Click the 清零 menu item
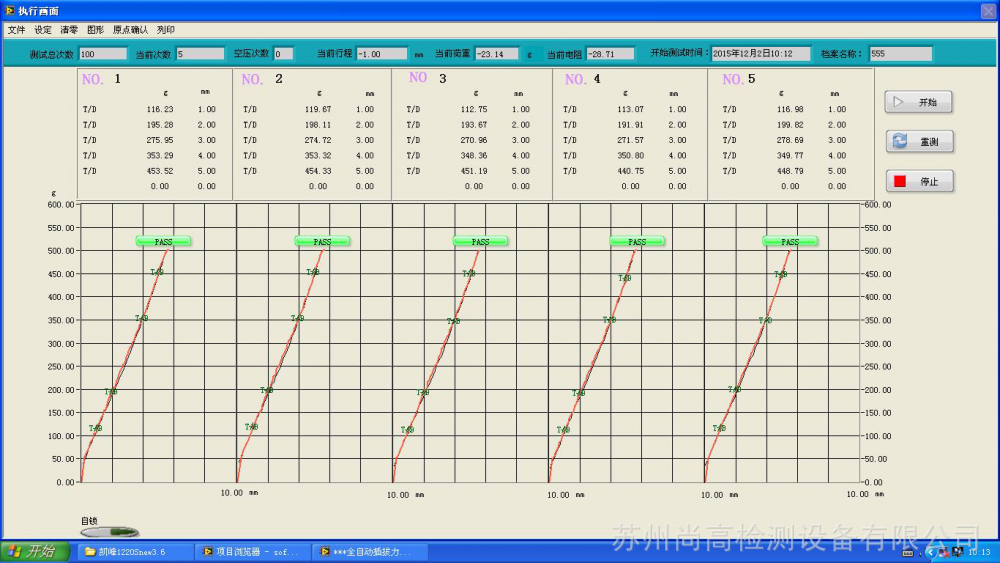This screenshot has width=1000, height=563. click(69, 30)
